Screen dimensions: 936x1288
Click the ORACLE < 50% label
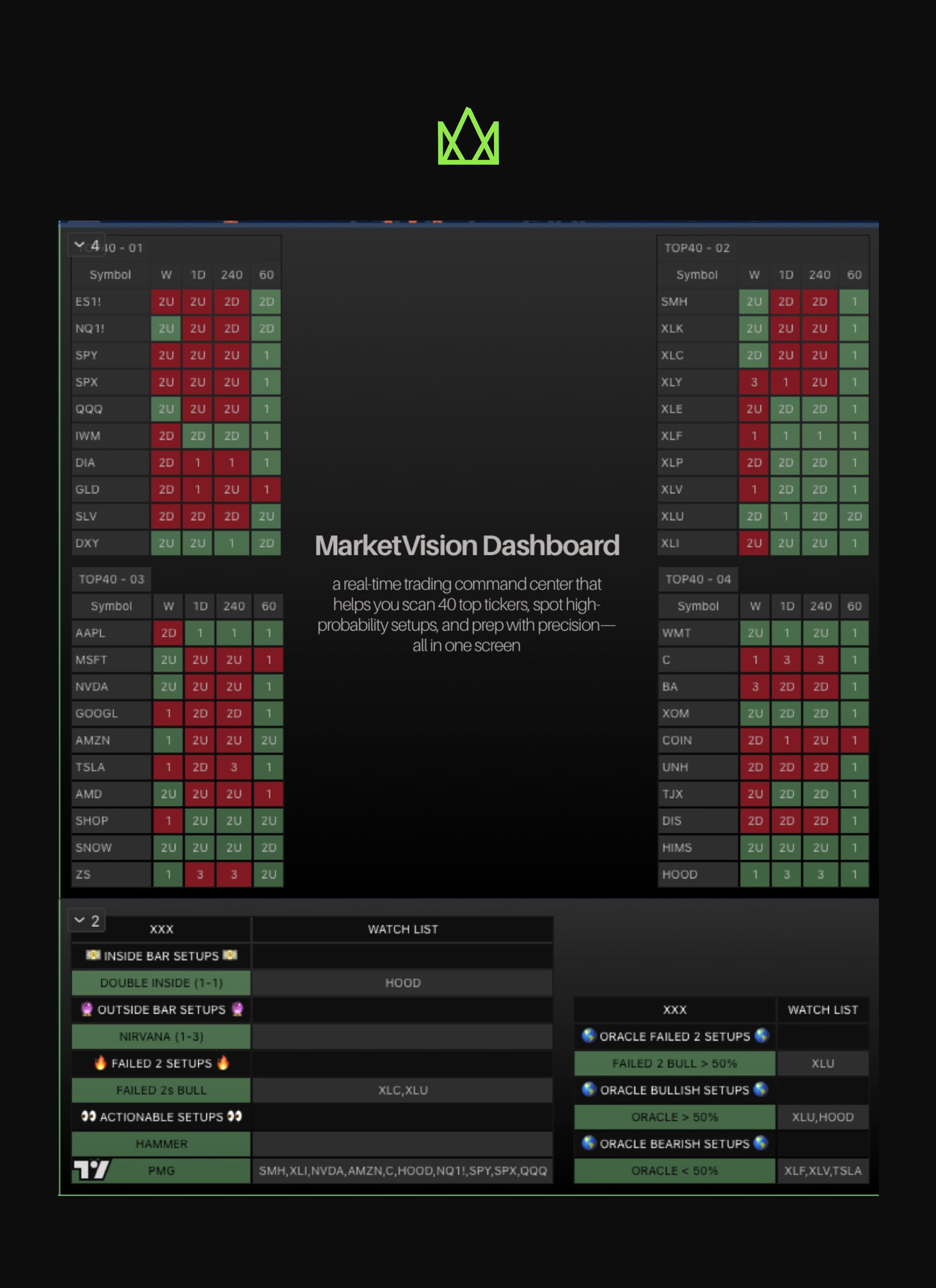(x=675, y=1171)
